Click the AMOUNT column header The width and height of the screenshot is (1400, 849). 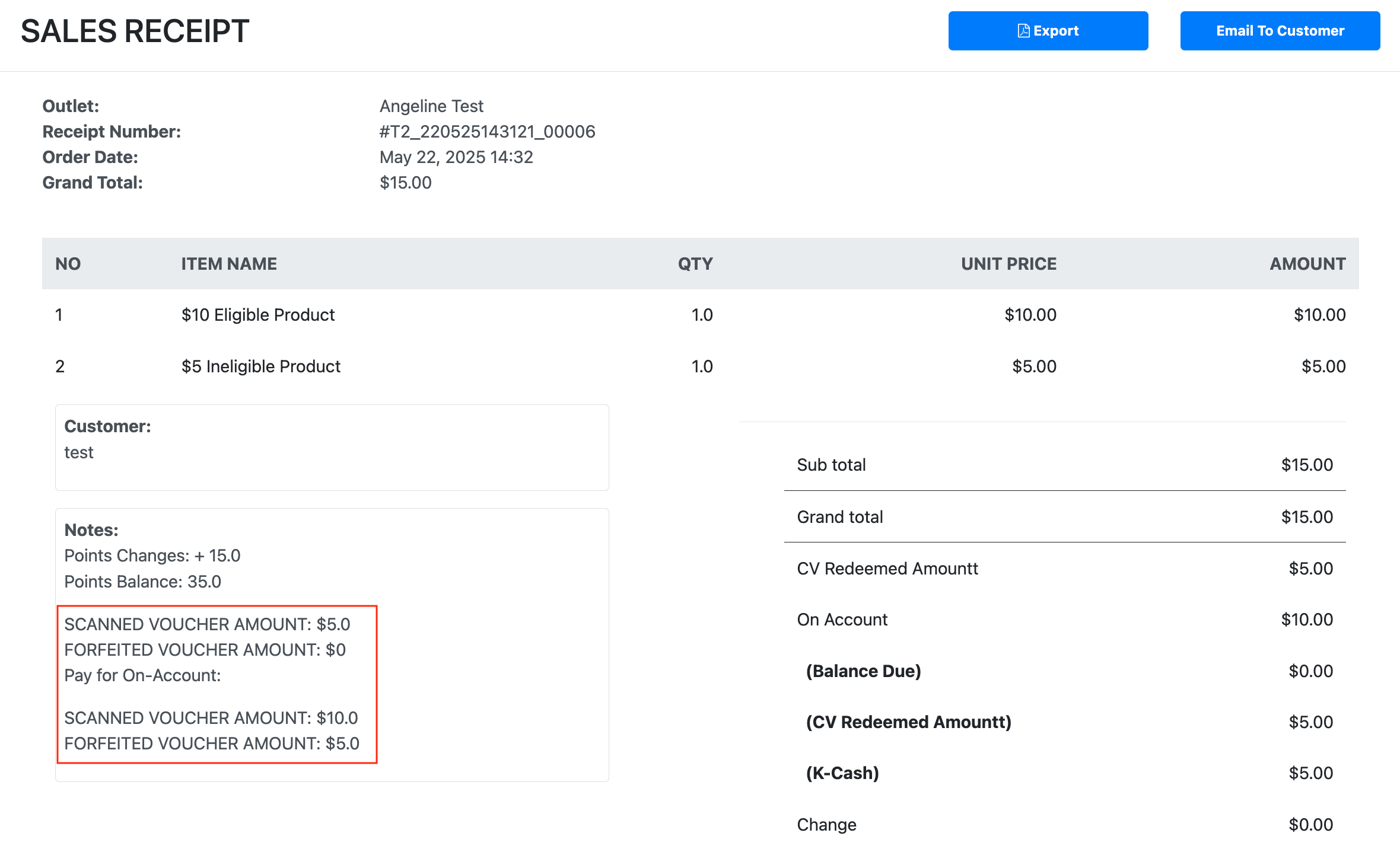pos(1307,264)
